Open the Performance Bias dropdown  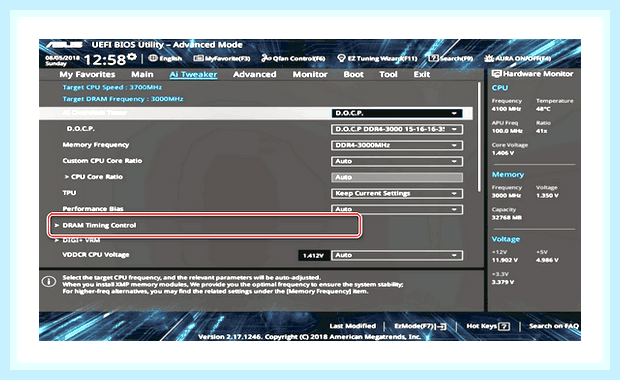pyautogui.click(x=397, y=209)
